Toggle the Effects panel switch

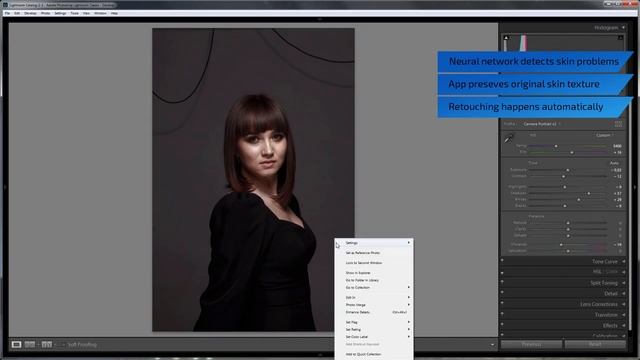pos(502,324)
